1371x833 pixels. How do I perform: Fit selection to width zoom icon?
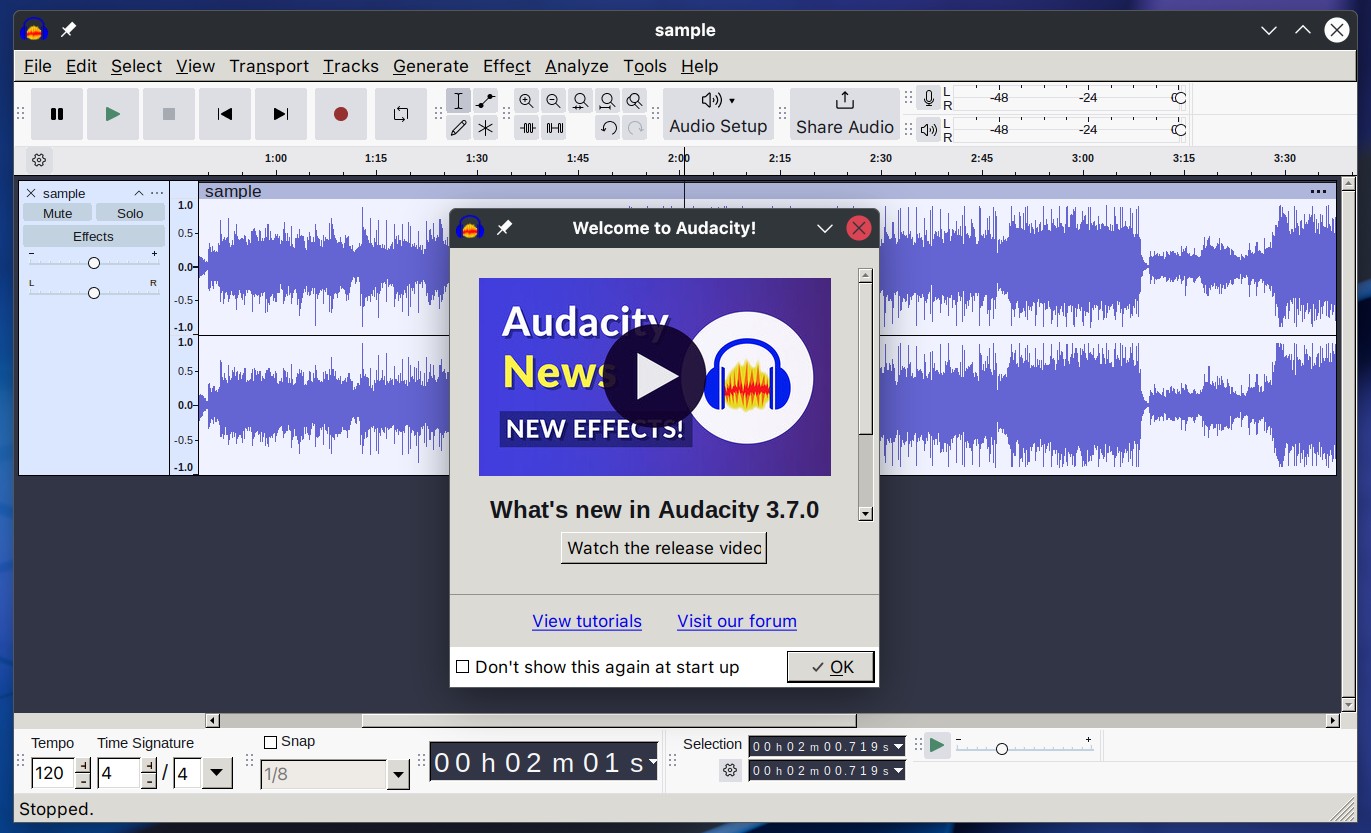pos(581,101)
